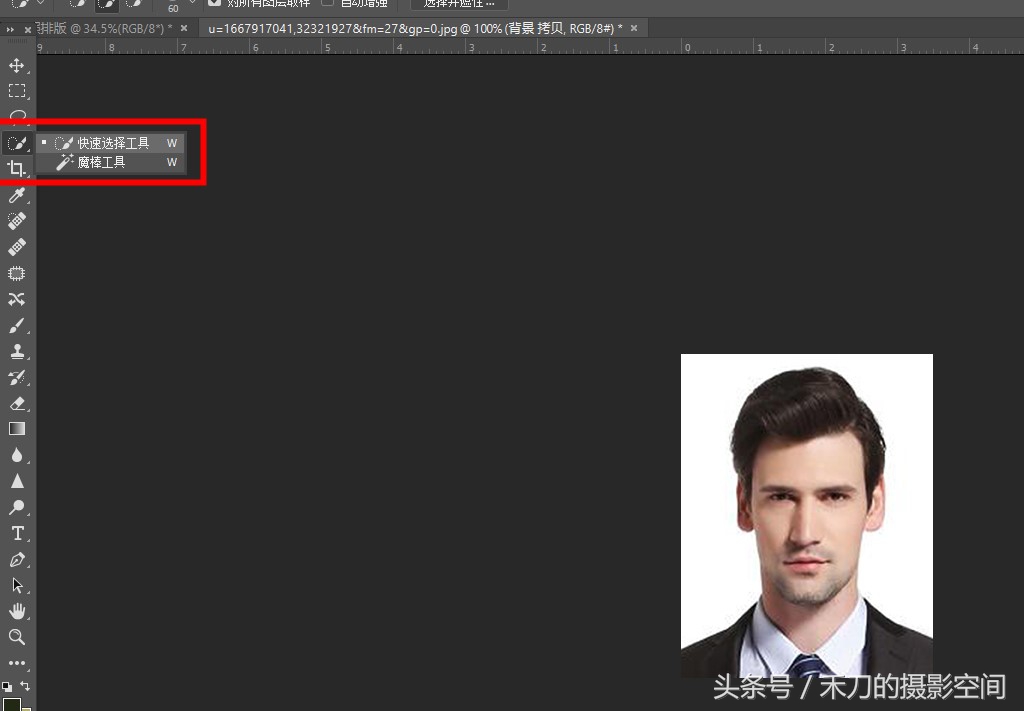Select the Gradient tool
The image size is (1024, 711).
point(17,429)
